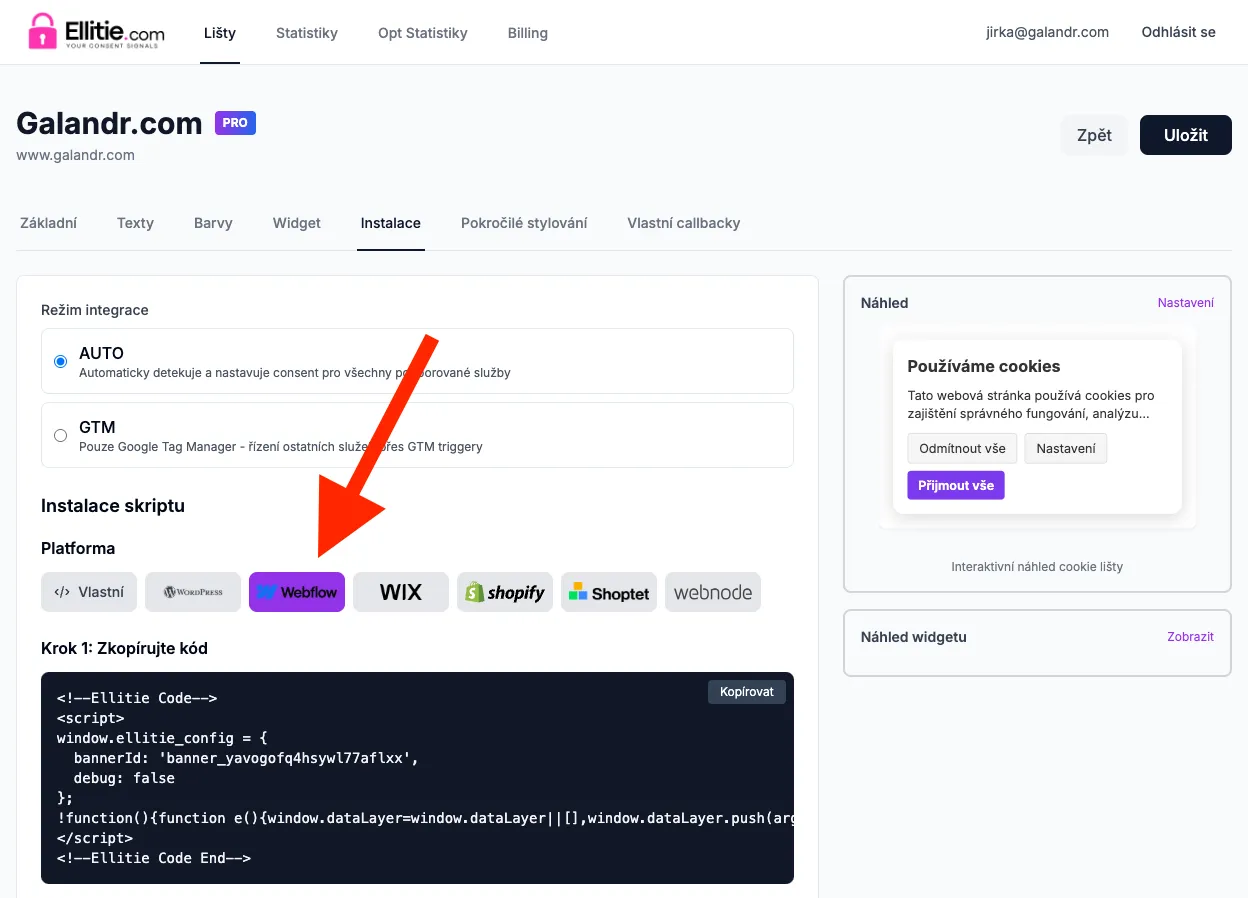Select the AUTO integration mode
Image resolution: width=1248 pixels, height=898 pixels.
(x=60, y=361)
